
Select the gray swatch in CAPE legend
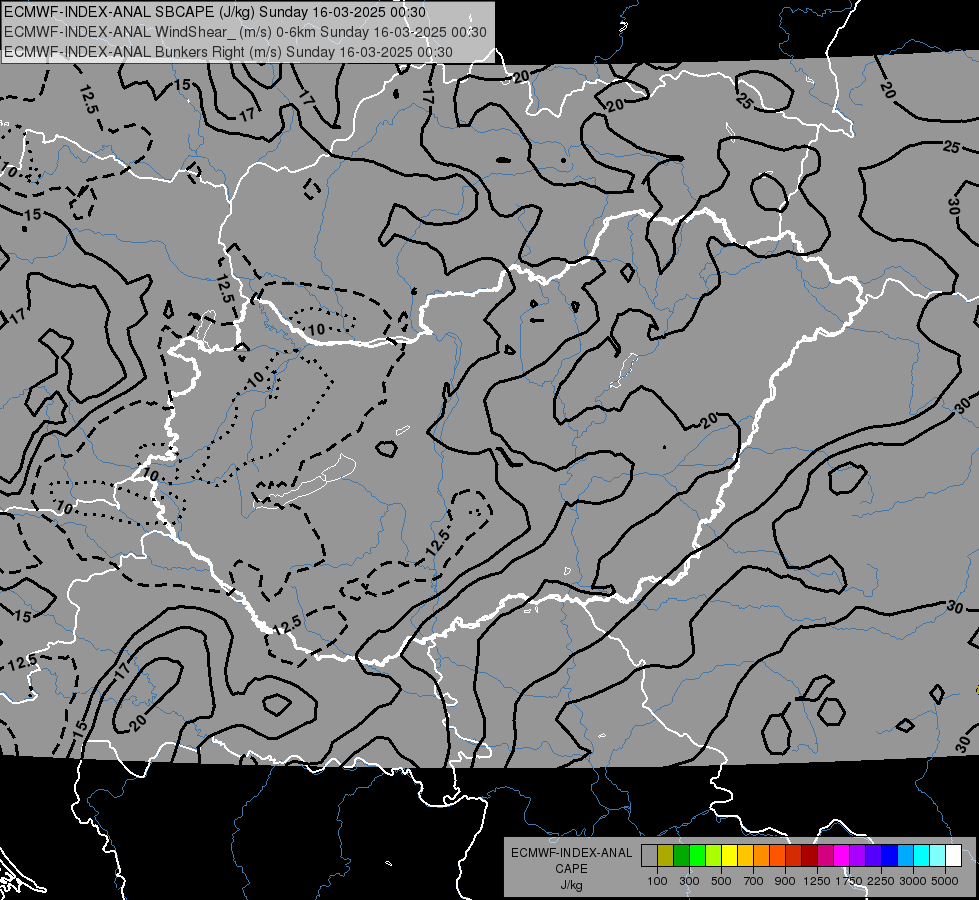pos(649,856)
